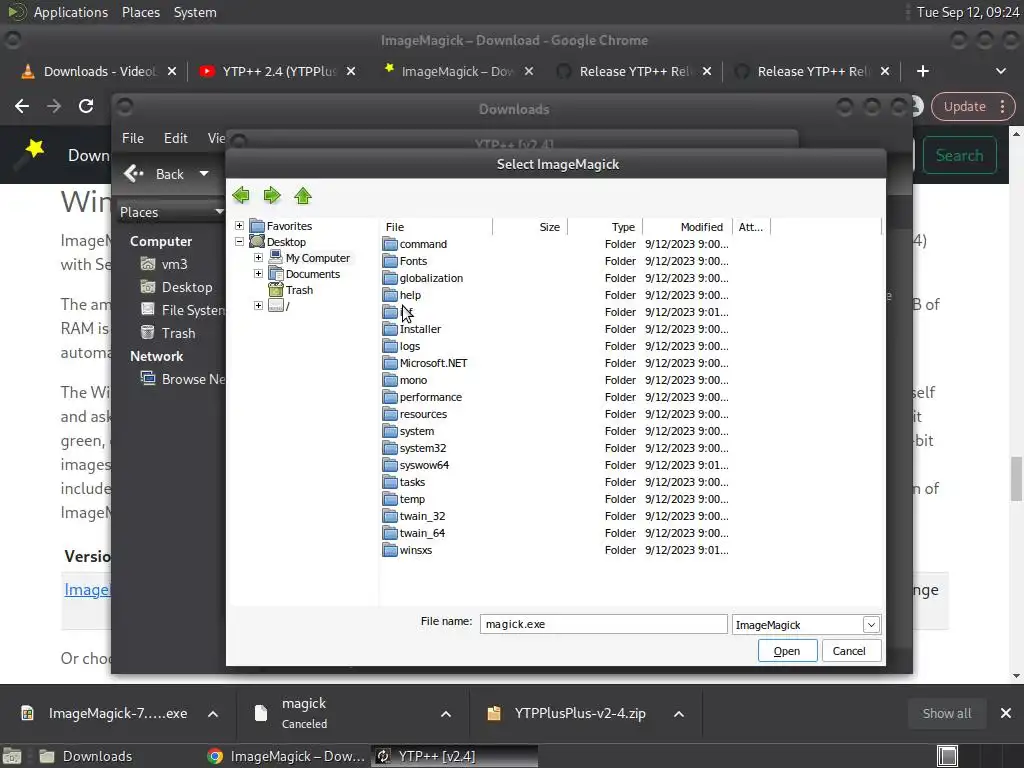Image resolution: width=1024 pixels, height=768 pixels.
Task: Click Show all downloads
Action: (x=946, y=714)
